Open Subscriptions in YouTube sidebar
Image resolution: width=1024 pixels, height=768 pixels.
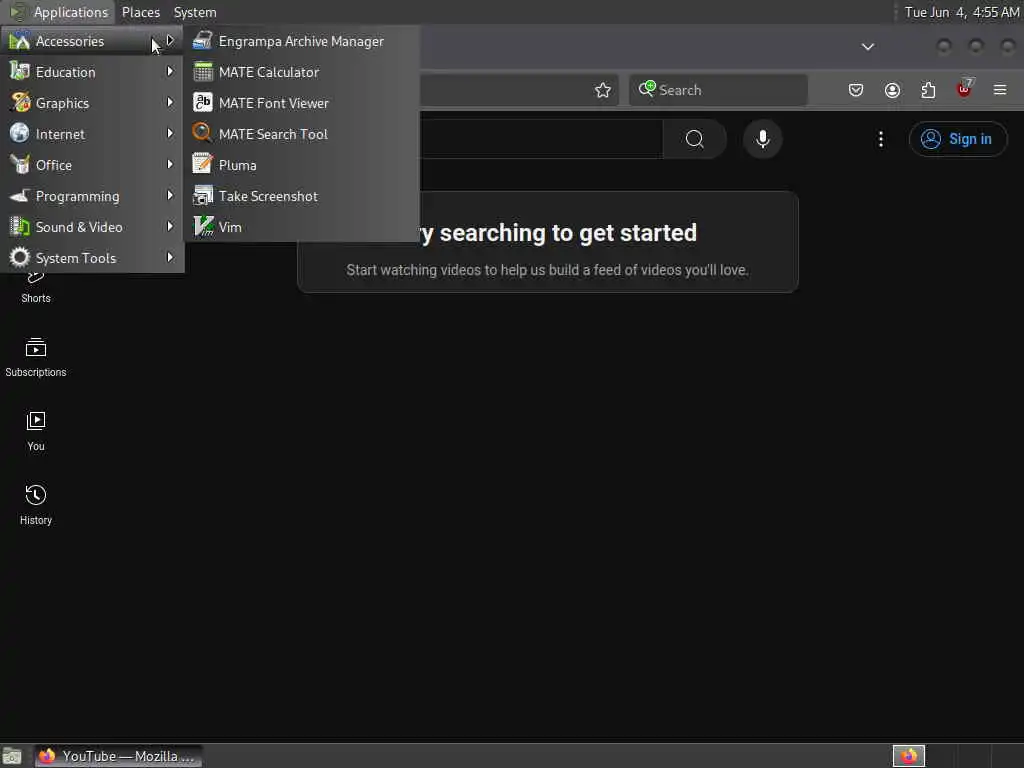point(36,357)
